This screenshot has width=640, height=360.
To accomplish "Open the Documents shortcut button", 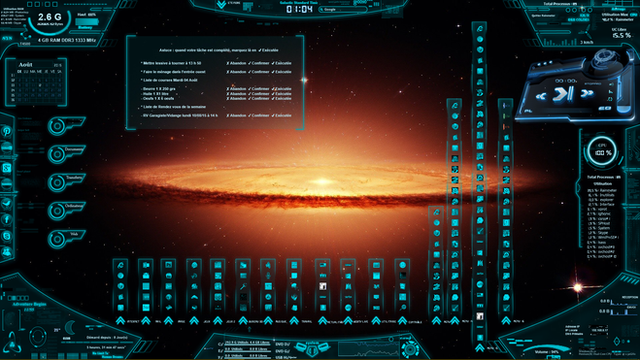I will click(66, 154).
